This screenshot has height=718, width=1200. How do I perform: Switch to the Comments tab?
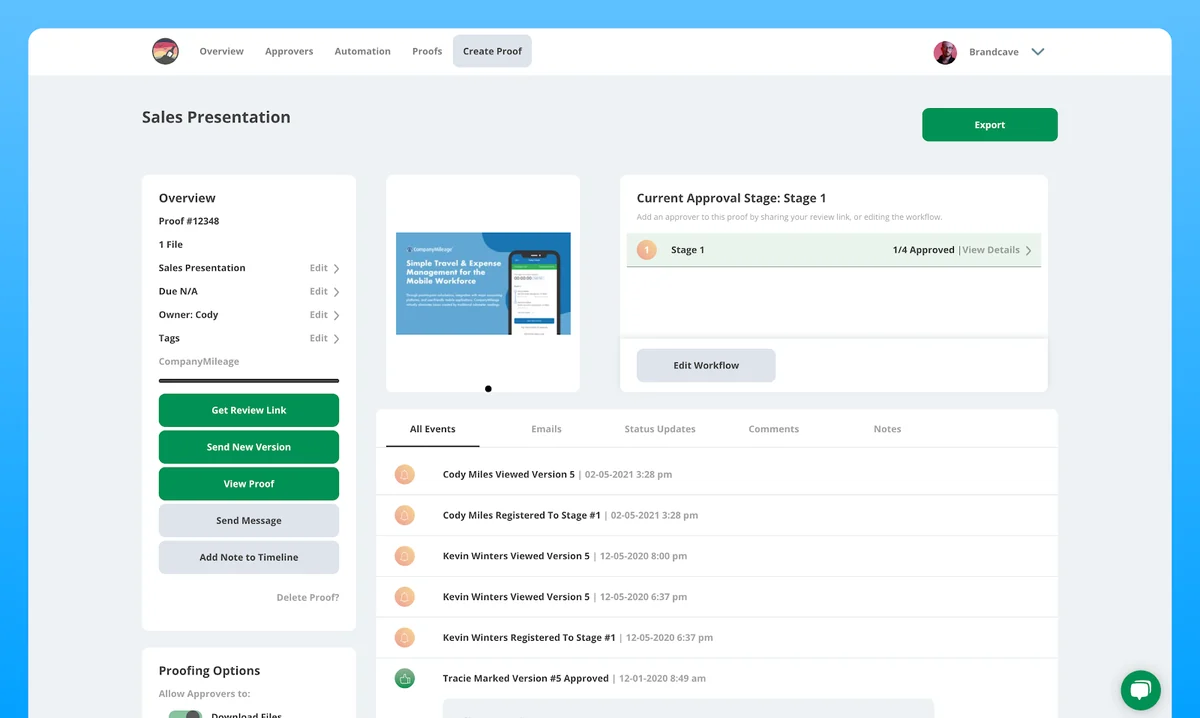coord(773,429)
